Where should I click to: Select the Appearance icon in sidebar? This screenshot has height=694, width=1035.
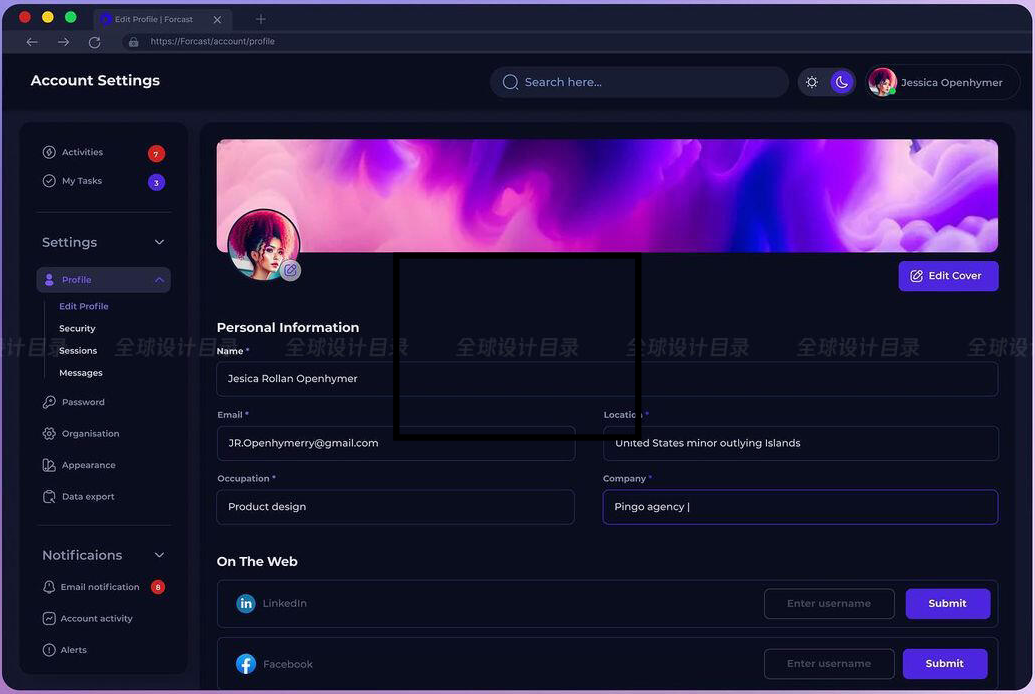click(49, 464)
